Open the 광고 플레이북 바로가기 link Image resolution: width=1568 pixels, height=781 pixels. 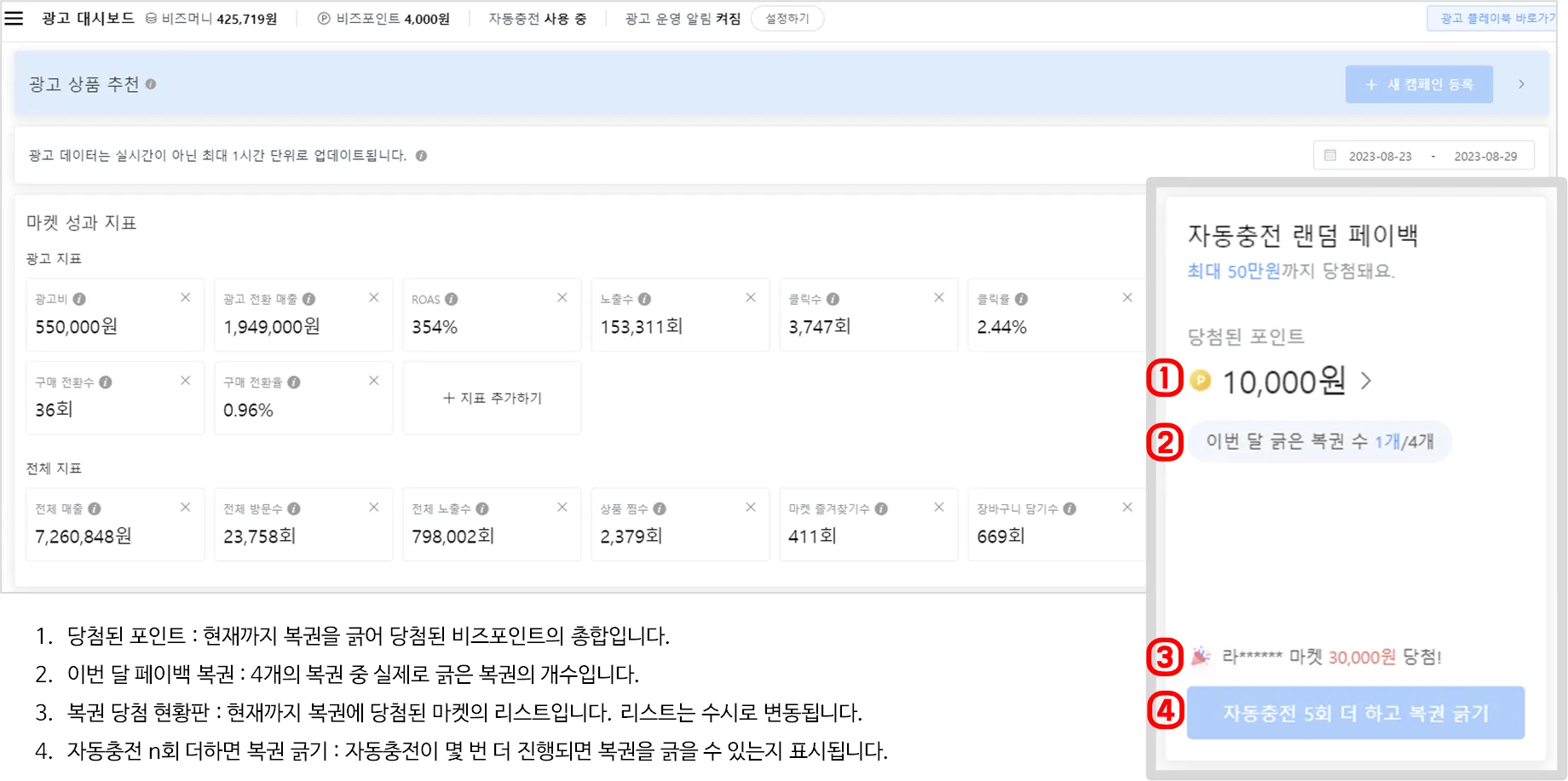click(x=1494, y=19)
